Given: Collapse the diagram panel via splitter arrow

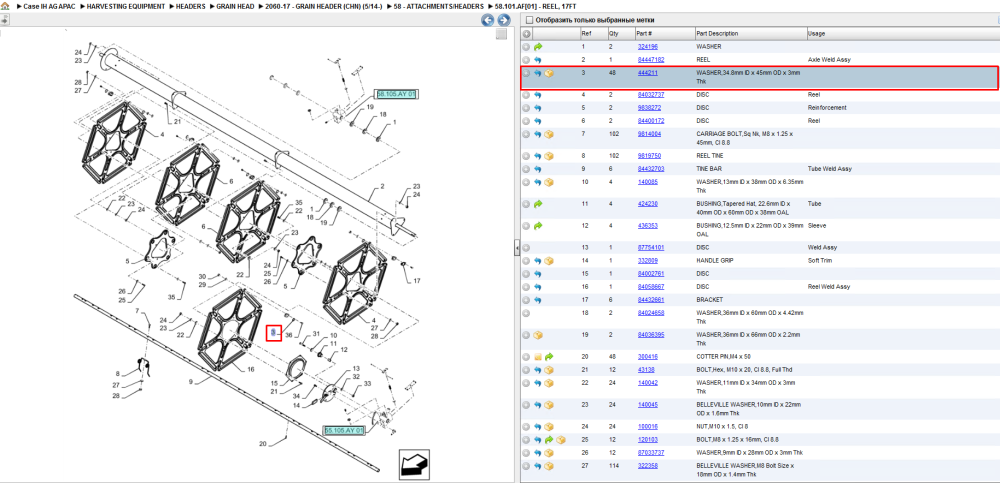Looking at the screenshot, I should (x=517, y=249).
